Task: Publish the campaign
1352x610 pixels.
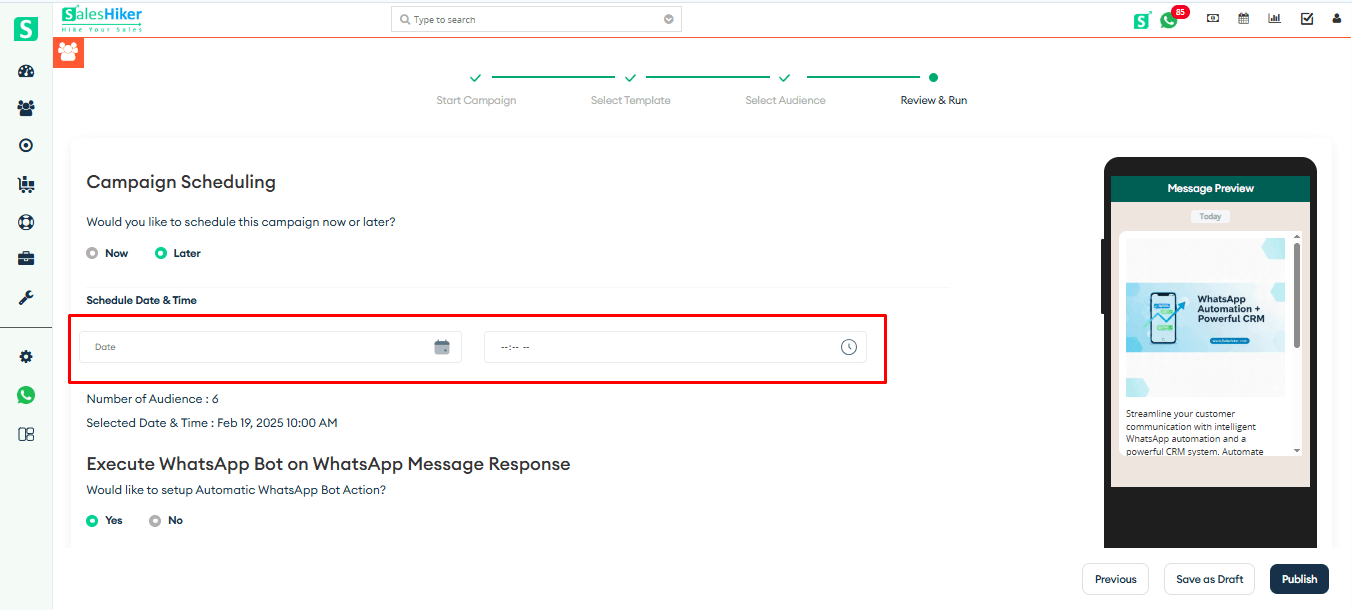Action: 1298,578
